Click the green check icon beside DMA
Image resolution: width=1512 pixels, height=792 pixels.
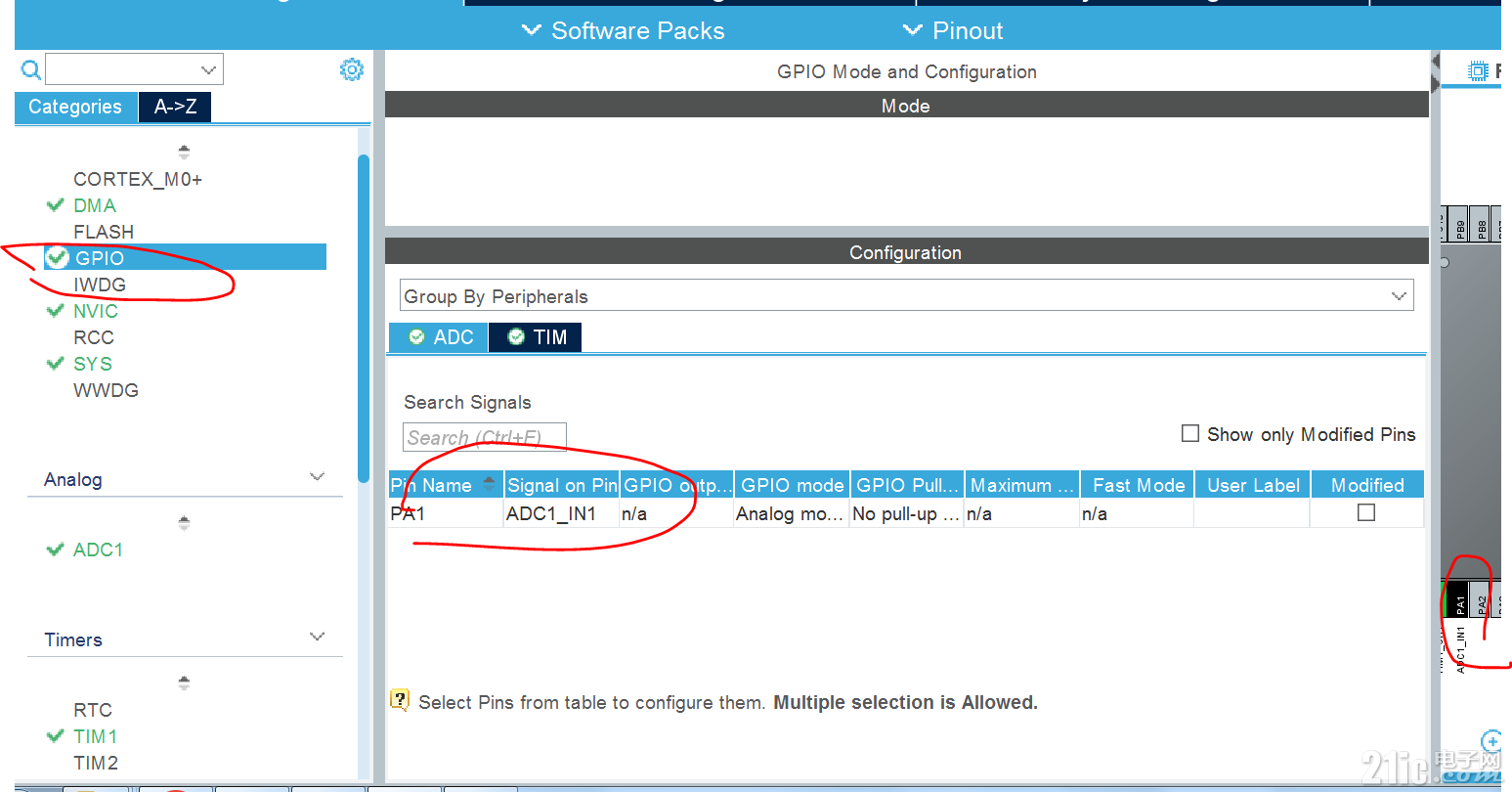(56, 205)
